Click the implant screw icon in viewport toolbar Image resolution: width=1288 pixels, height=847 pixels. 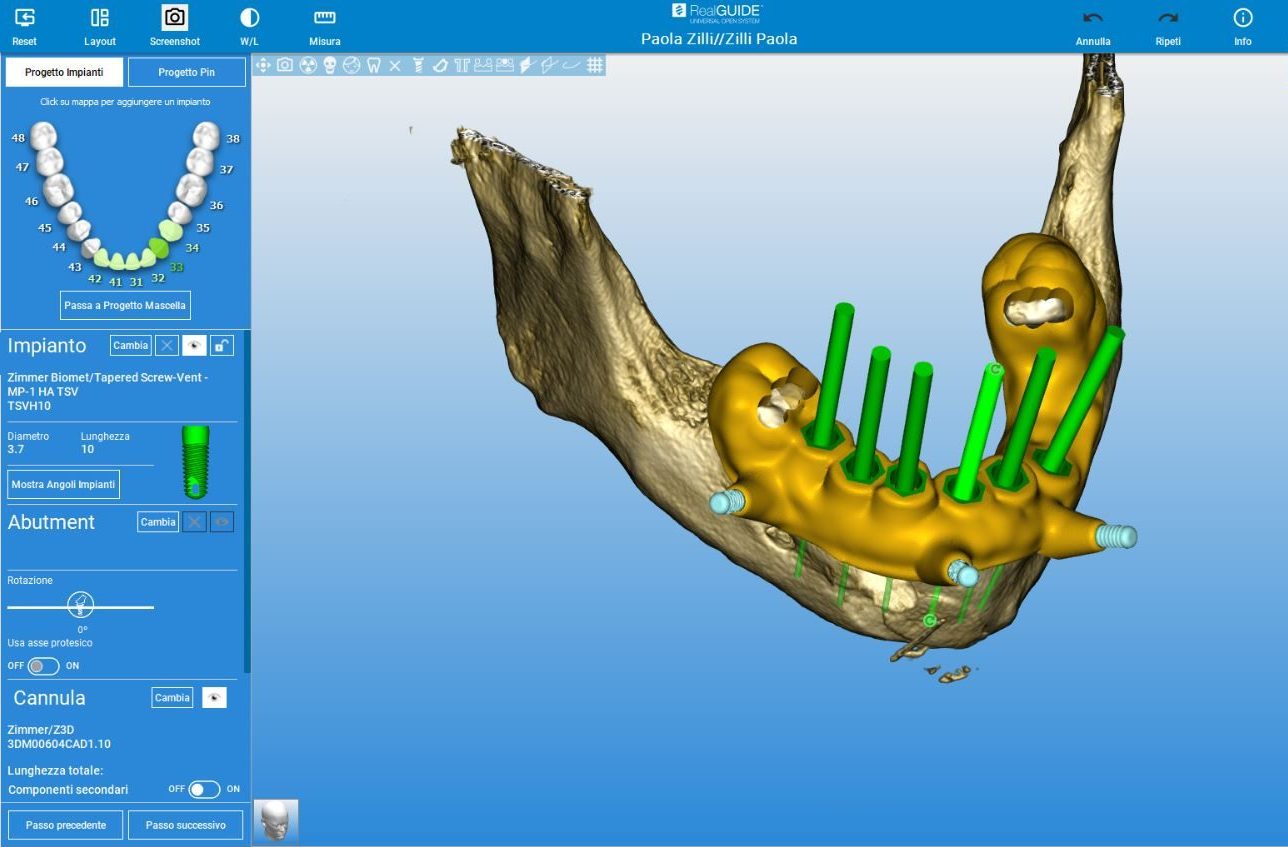pyautogui.click(x=417, y=65)
